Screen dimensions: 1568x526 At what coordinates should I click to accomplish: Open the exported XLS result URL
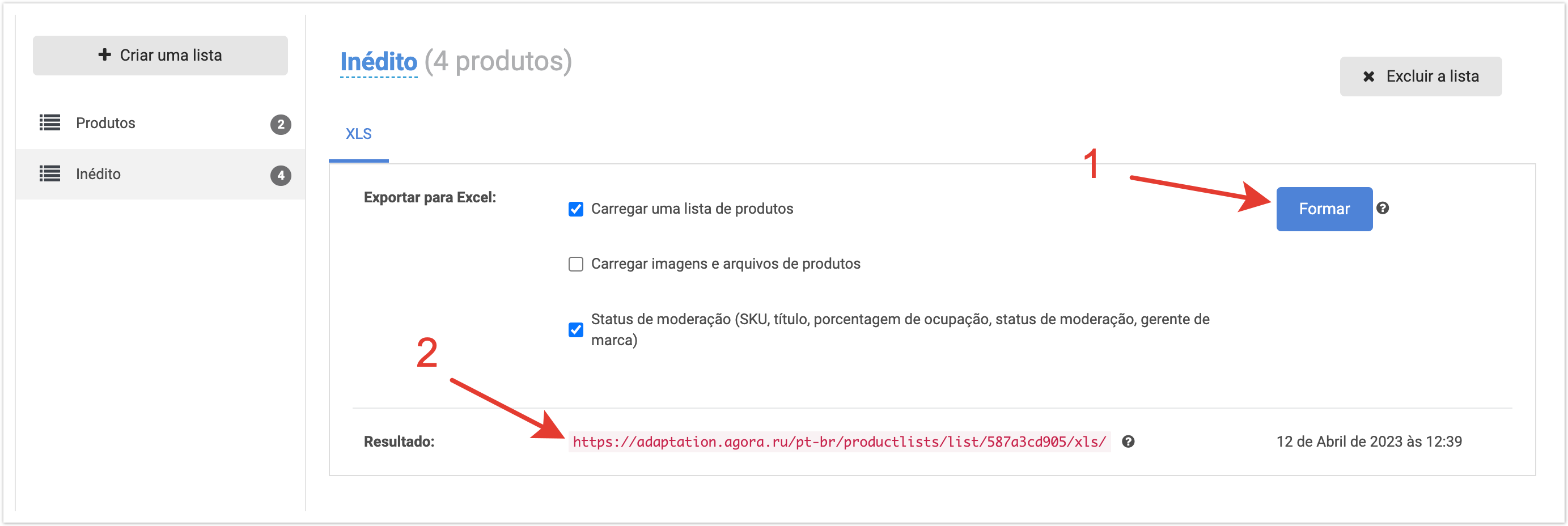tap(839, 442)
